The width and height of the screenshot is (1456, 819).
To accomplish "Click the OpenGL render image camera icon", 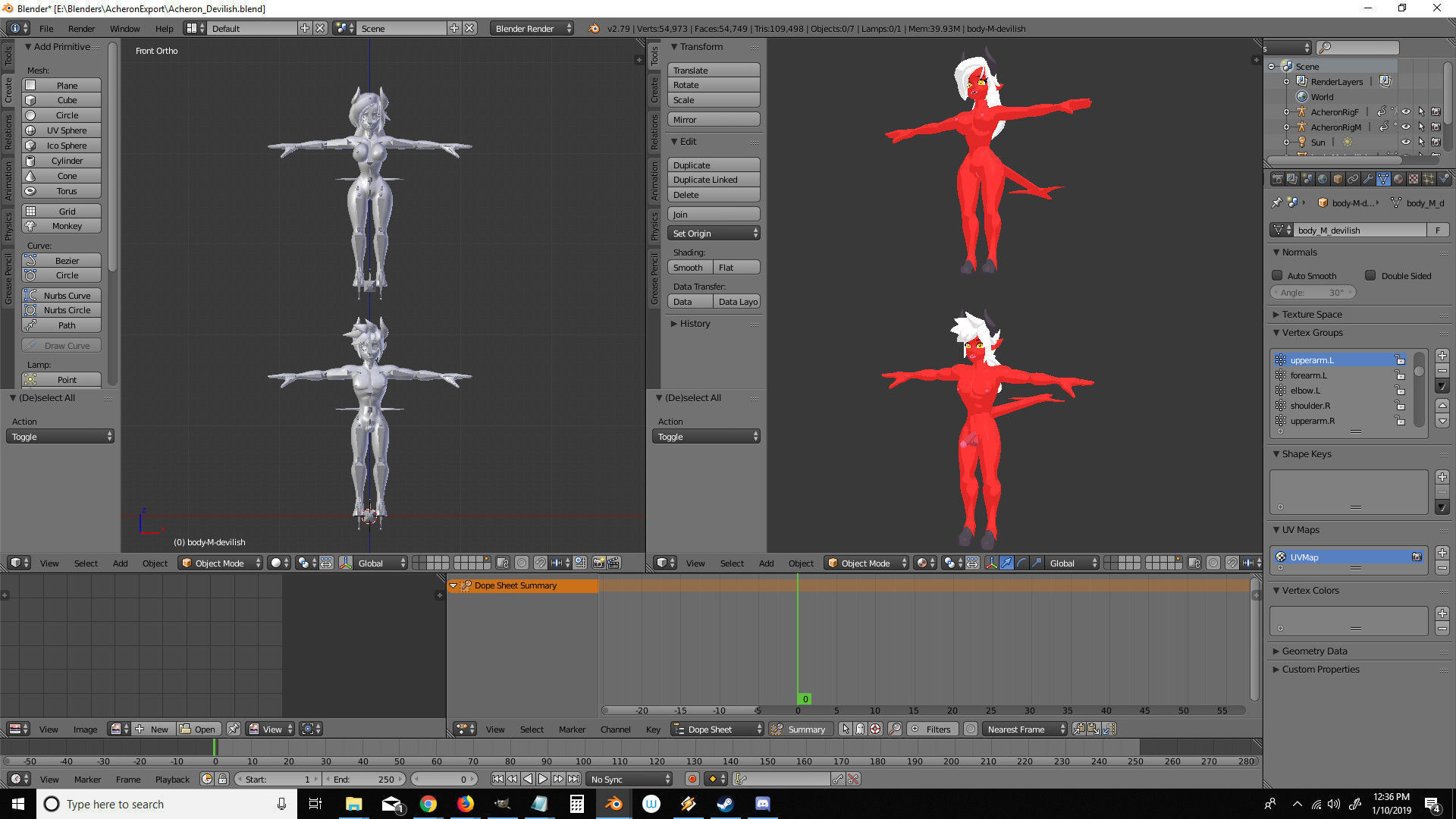I will tap(598, 563).
